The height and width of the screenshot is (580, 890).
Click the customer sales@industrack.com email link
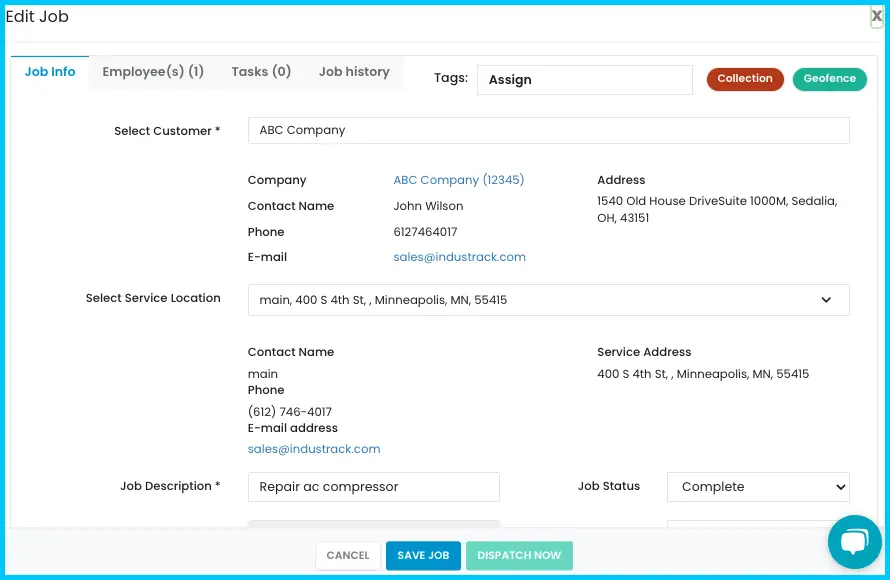click(x=459, y=257)
